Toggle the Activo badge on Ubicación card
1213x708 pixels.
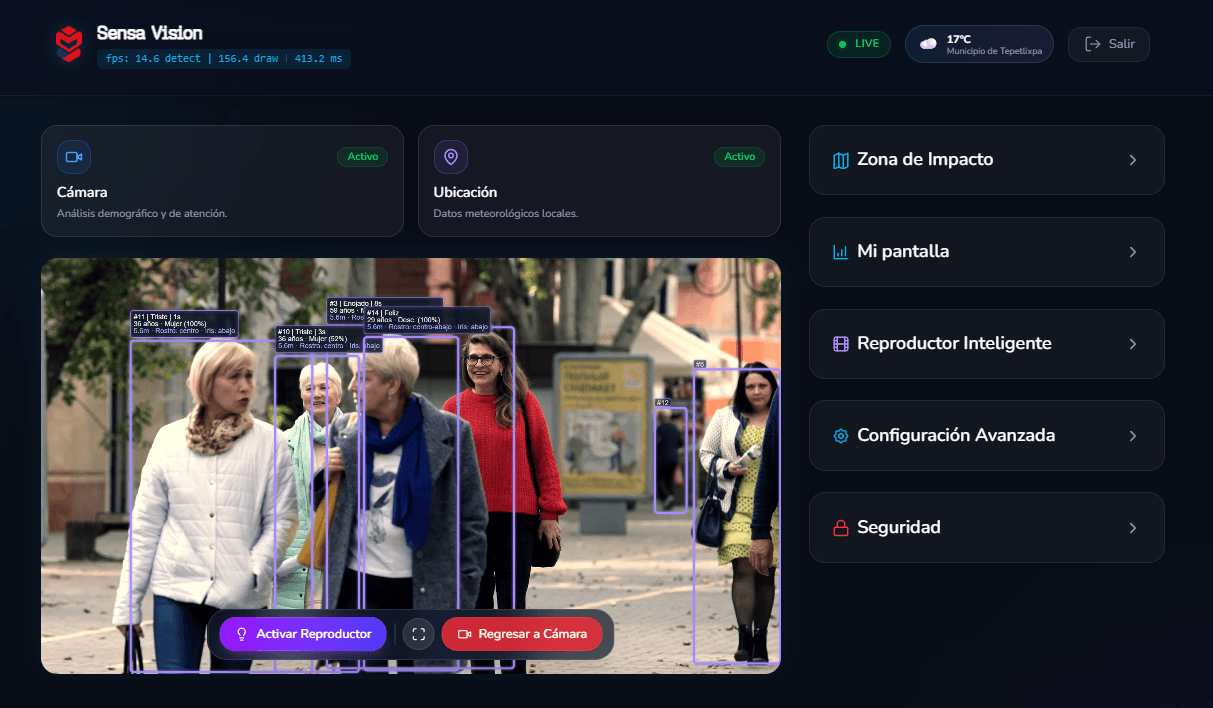(x=739, y=157)
